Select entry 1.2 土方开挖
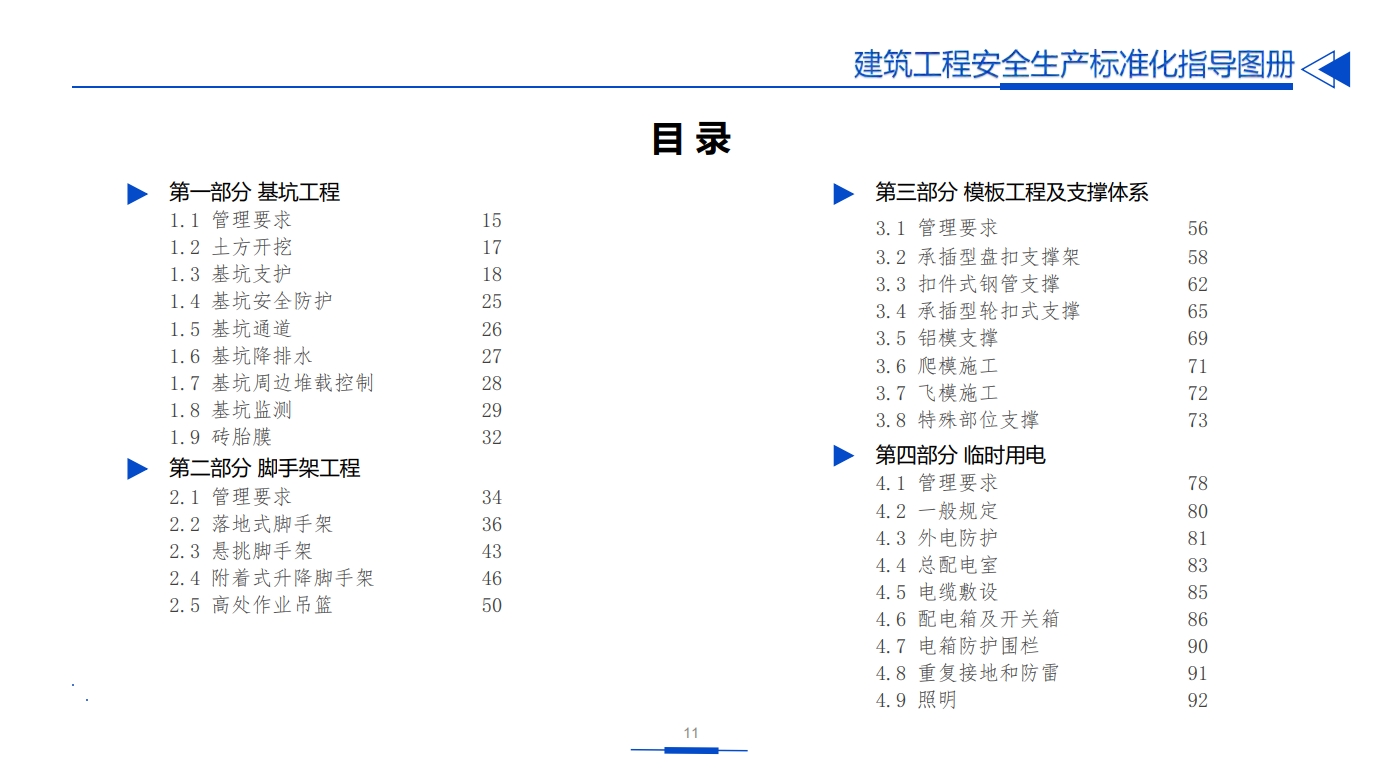 click(230, 247)
